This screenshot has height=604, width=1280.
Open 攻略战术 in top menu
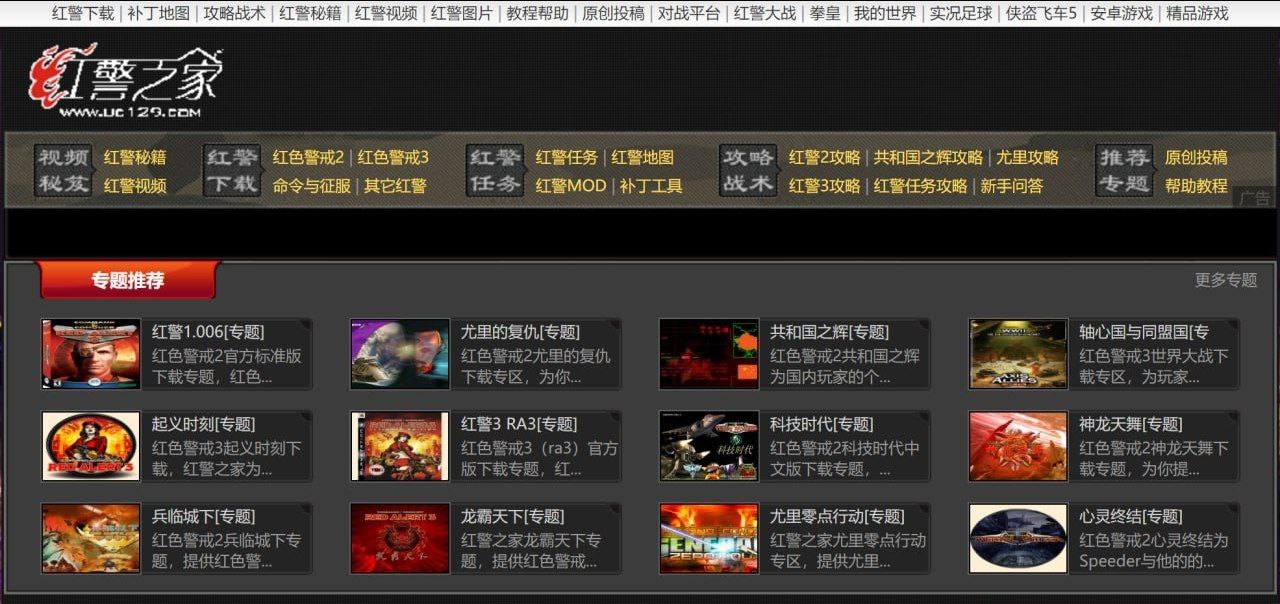click(x=235, y=13)
